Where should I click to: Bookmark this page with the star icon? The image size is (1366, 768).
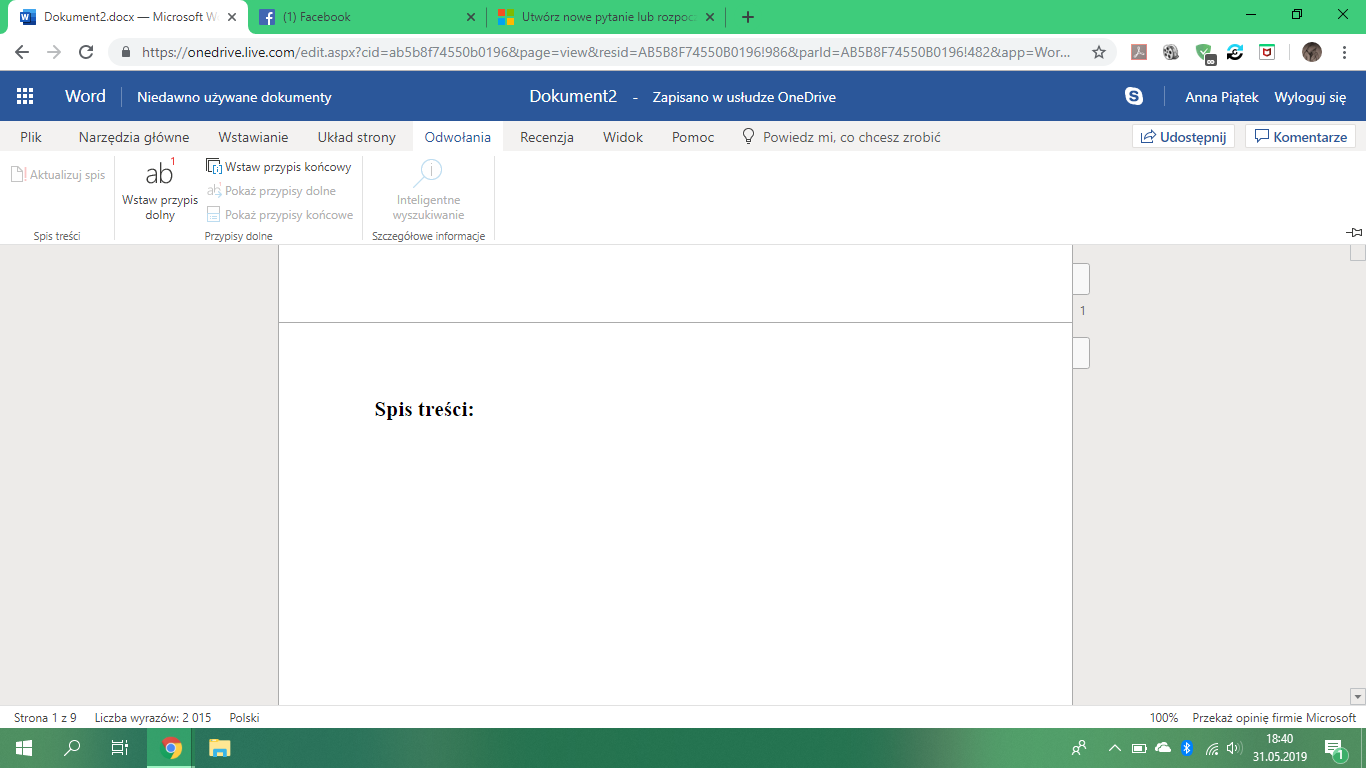coord(1099,52)
